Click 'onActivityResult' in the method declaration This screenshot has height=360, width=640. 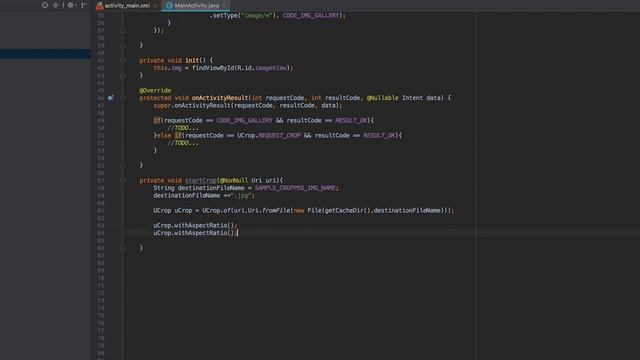[x=220, y=98]
